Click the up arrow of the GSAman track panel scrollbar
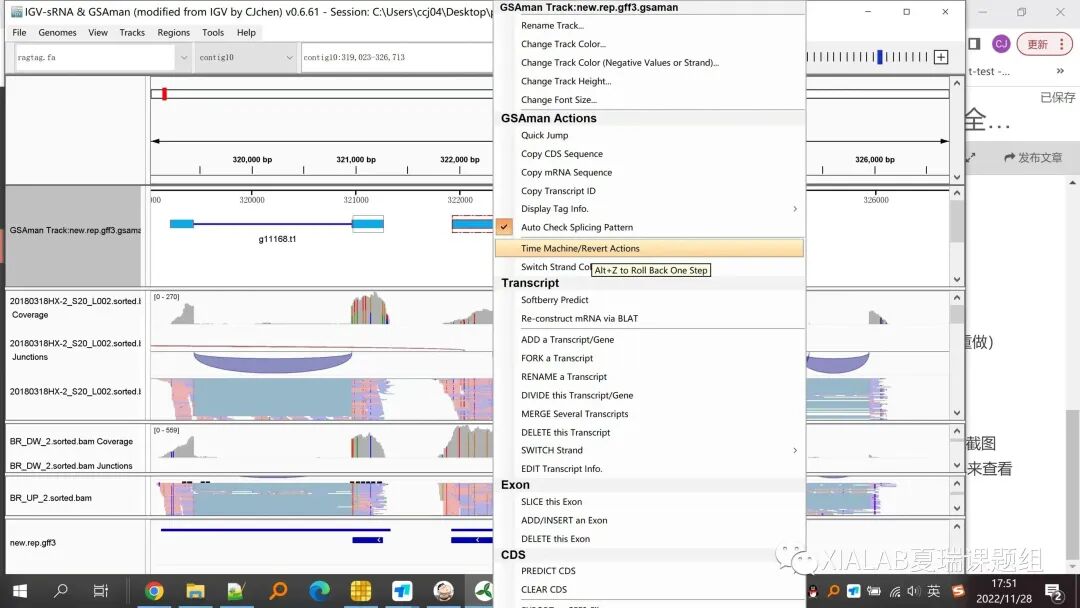The width and height of the screenshot is (1080, 608). coord(957,194)
